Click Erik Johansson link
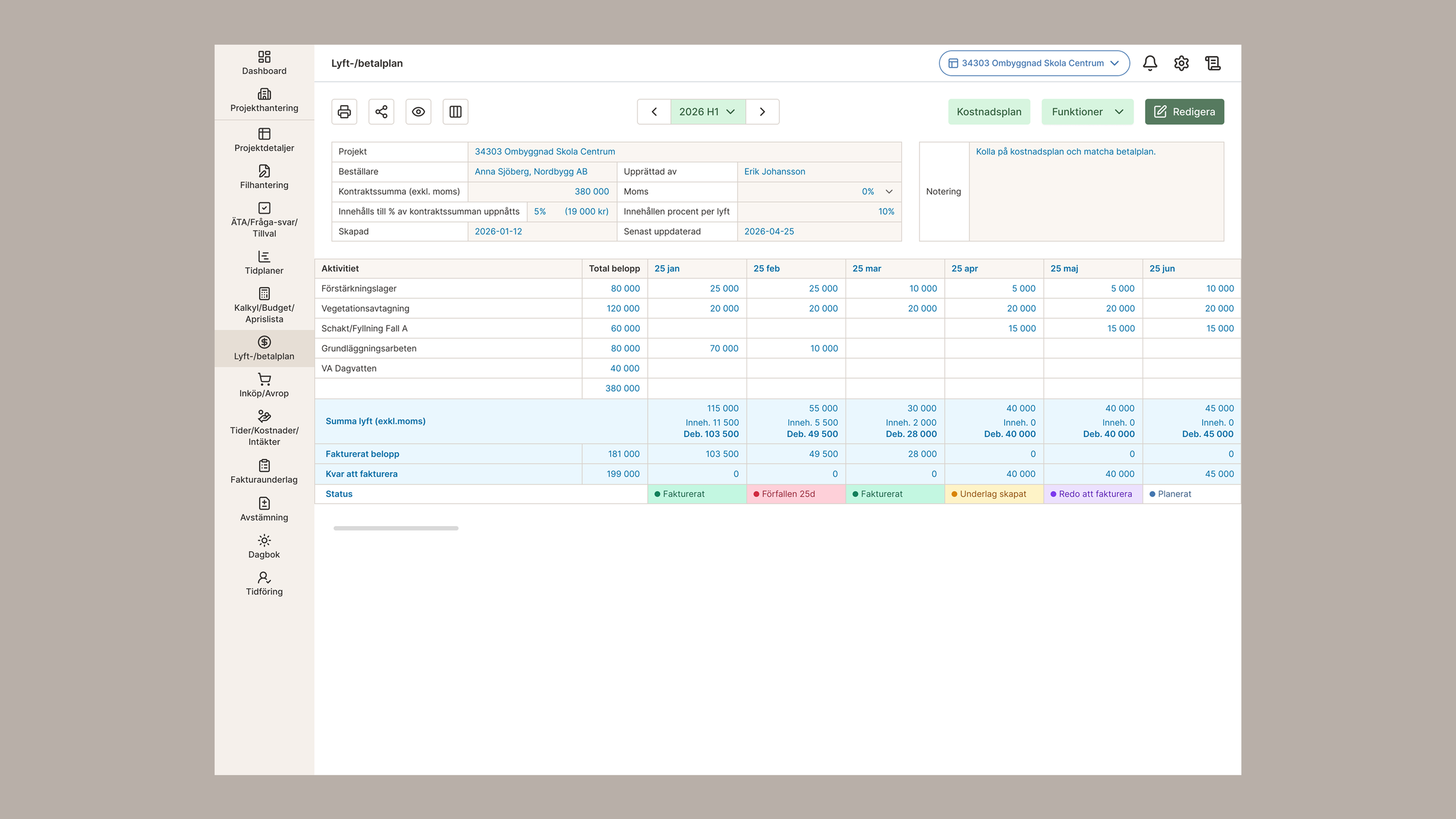Viewport: 1456px width, 819px height. click(775, 171)
